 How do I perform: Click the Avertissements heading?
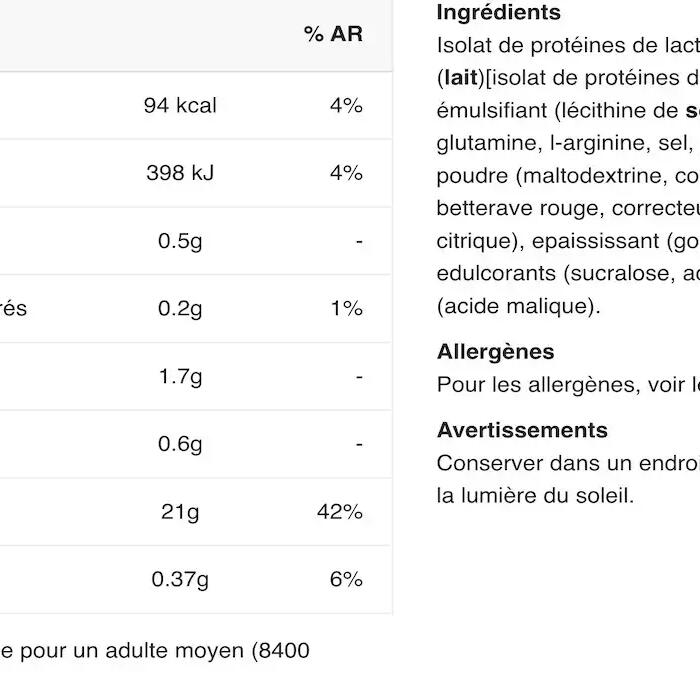522,430
